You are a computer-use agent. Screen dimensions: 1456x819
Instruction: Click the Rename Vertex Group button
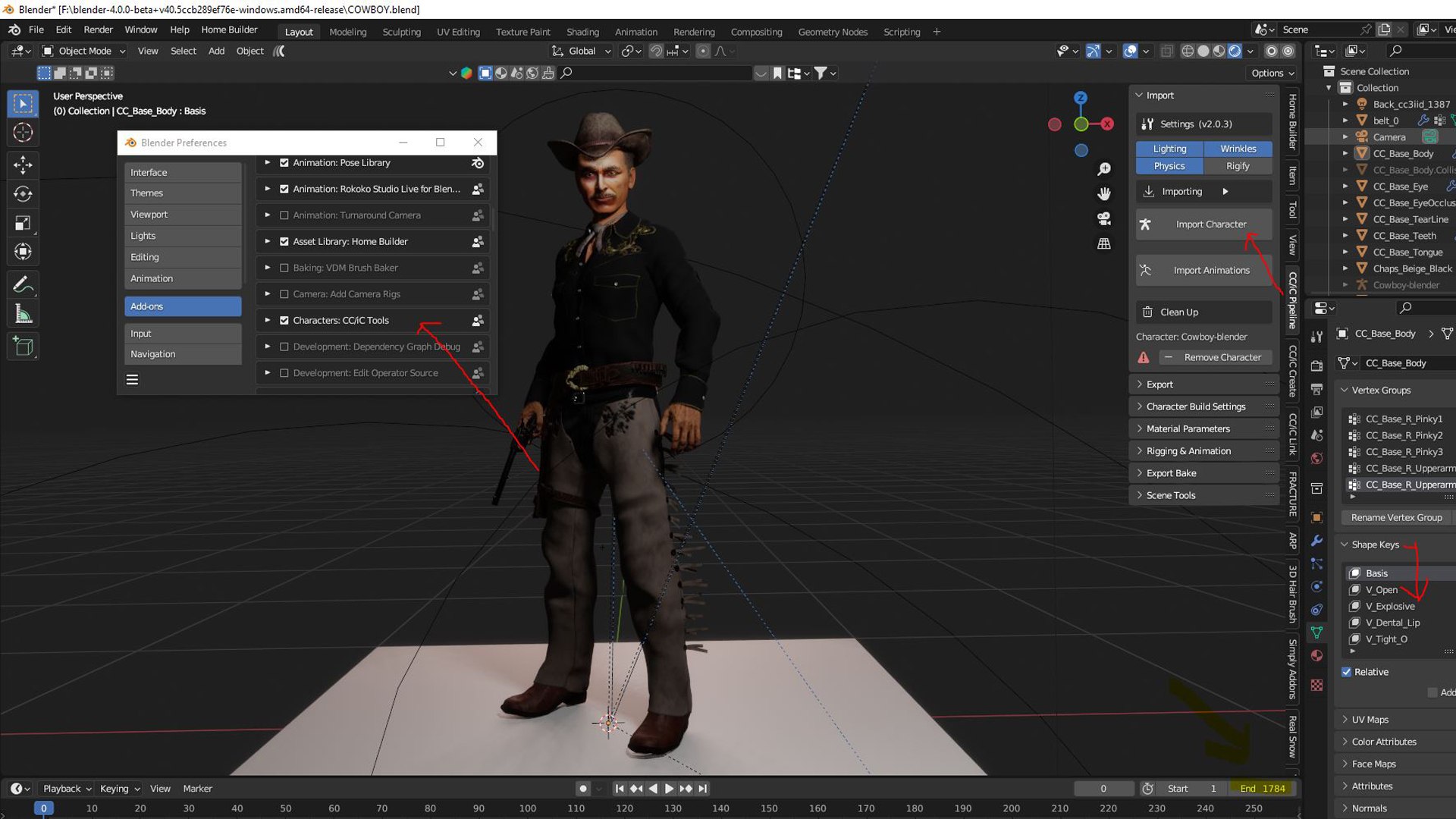tap(1396, 518)
